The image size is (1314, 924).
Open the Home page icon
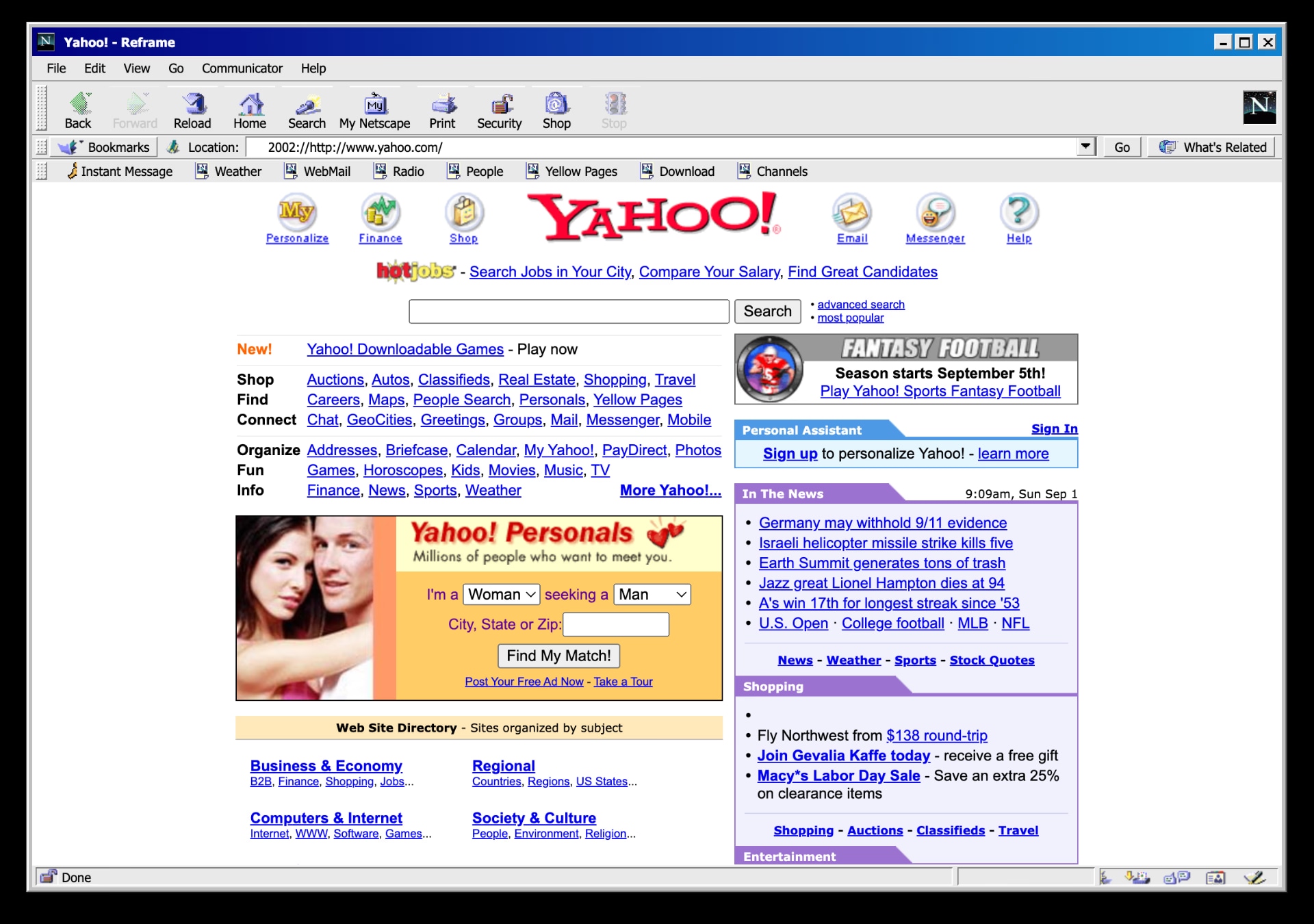coord(250,110)
